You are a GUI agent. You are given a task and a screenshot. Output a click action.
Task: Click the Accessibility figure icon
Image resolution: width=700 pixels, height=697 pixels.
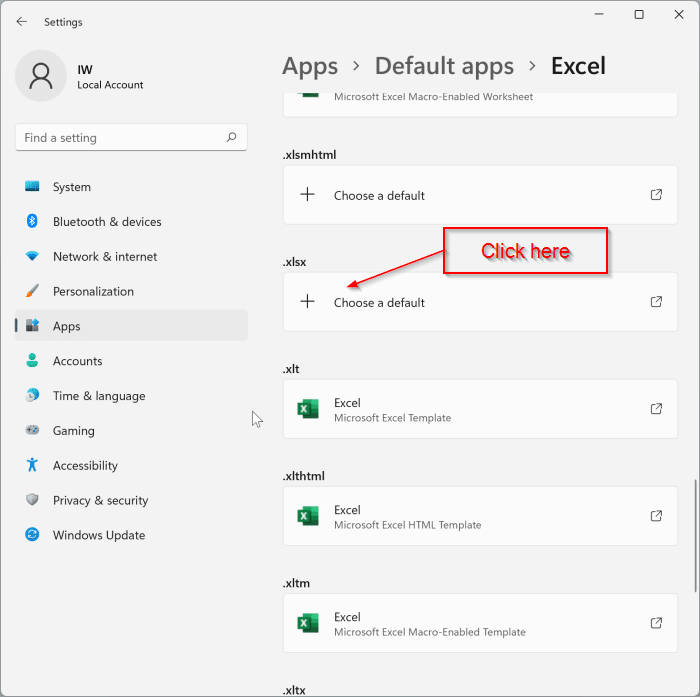pos(32,465)
